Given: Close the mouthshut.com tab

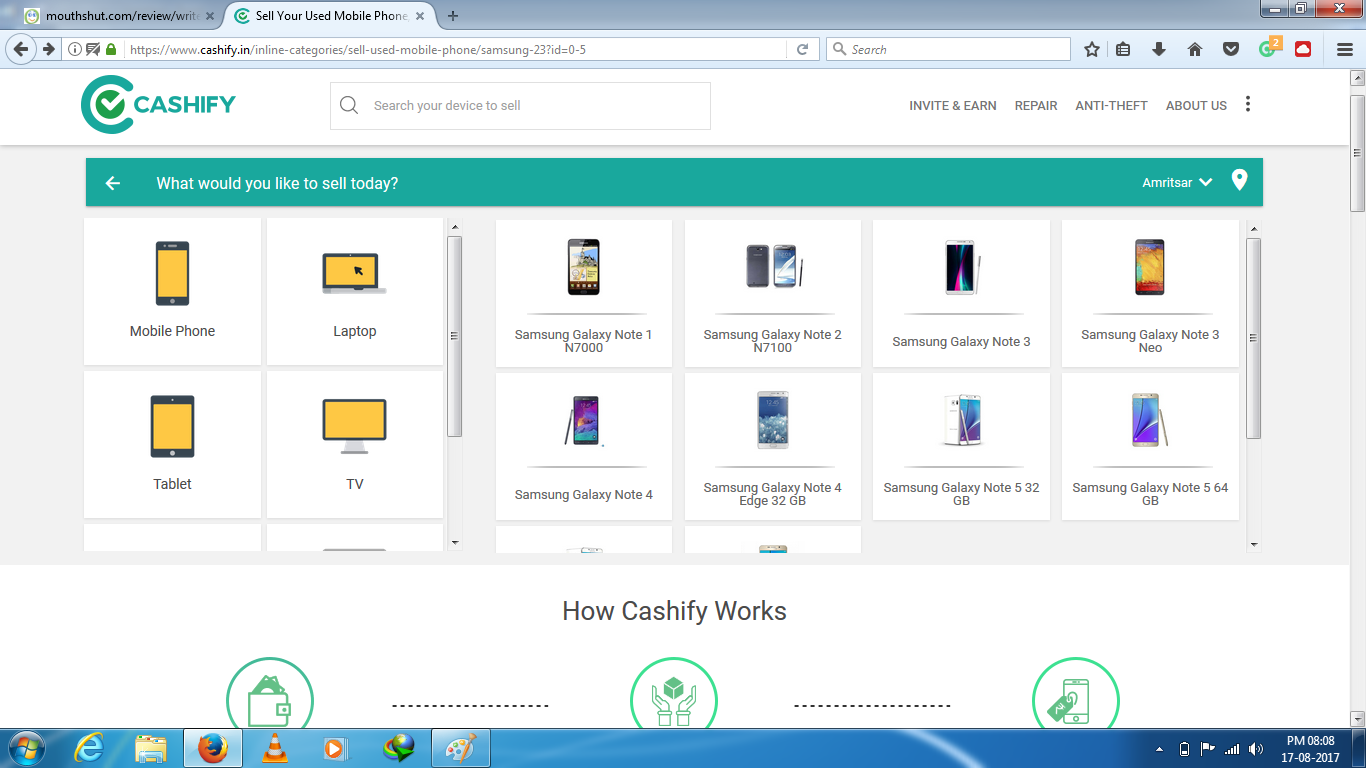Looking at the screenshot, I should (x=209, y=16).
